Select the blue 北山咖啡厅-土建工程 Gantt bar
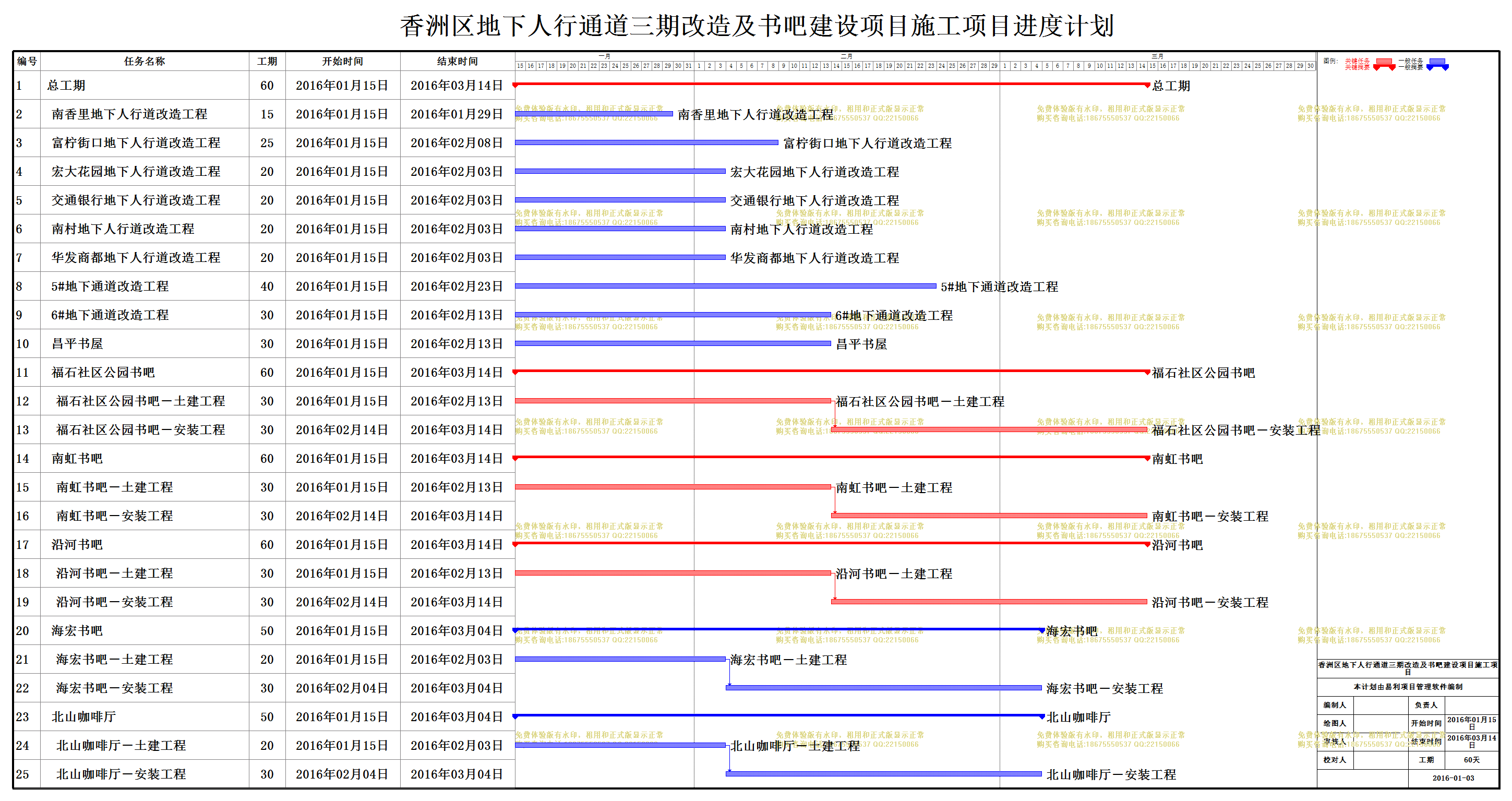Image resolution: width=1512 pixels, height=801 pixels. point(620,745)
